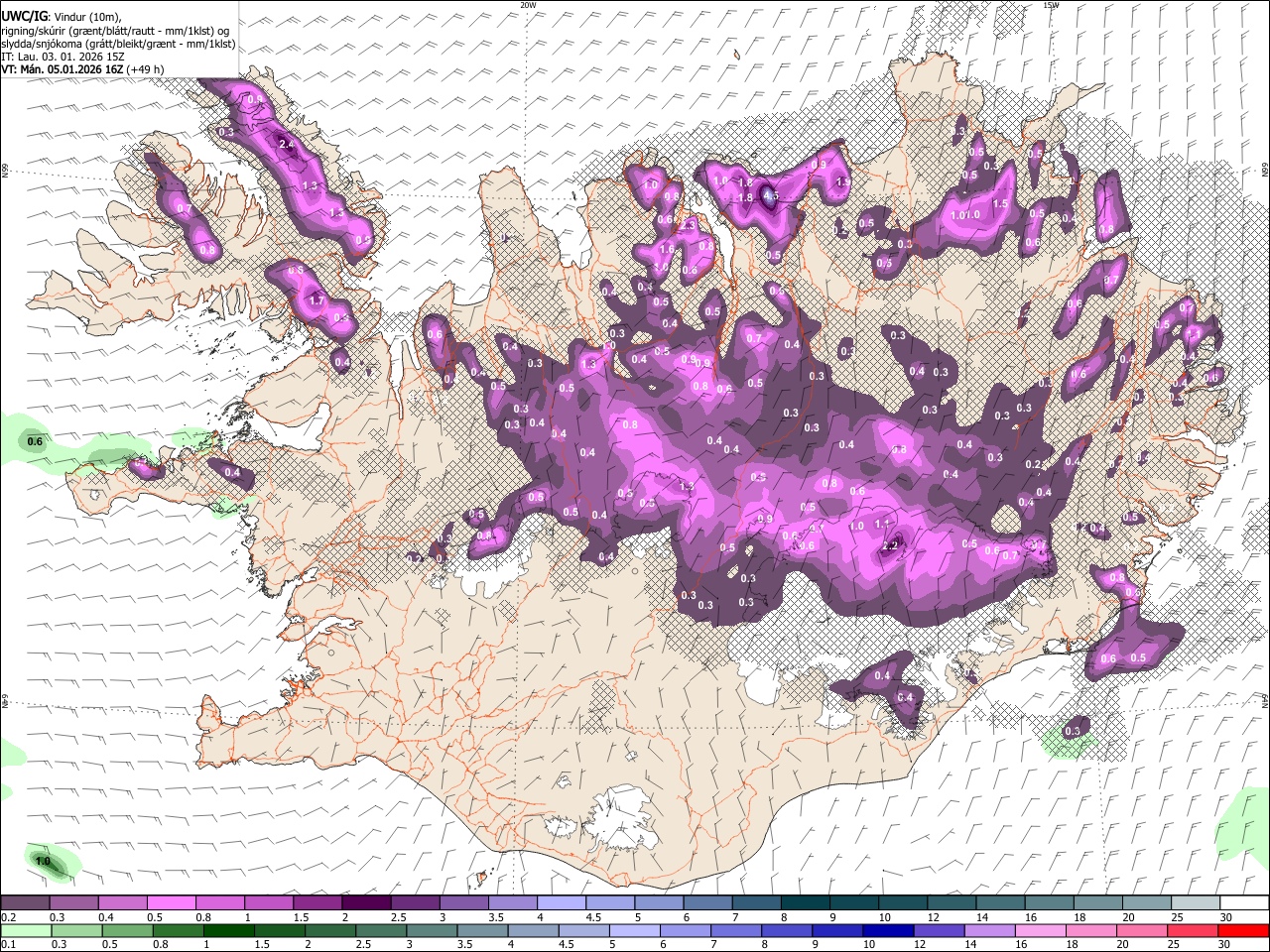Select the darkest green 1–1.5 rain legend swatch
Screen dimensions: 1270x952
click(x=228, y=930)
